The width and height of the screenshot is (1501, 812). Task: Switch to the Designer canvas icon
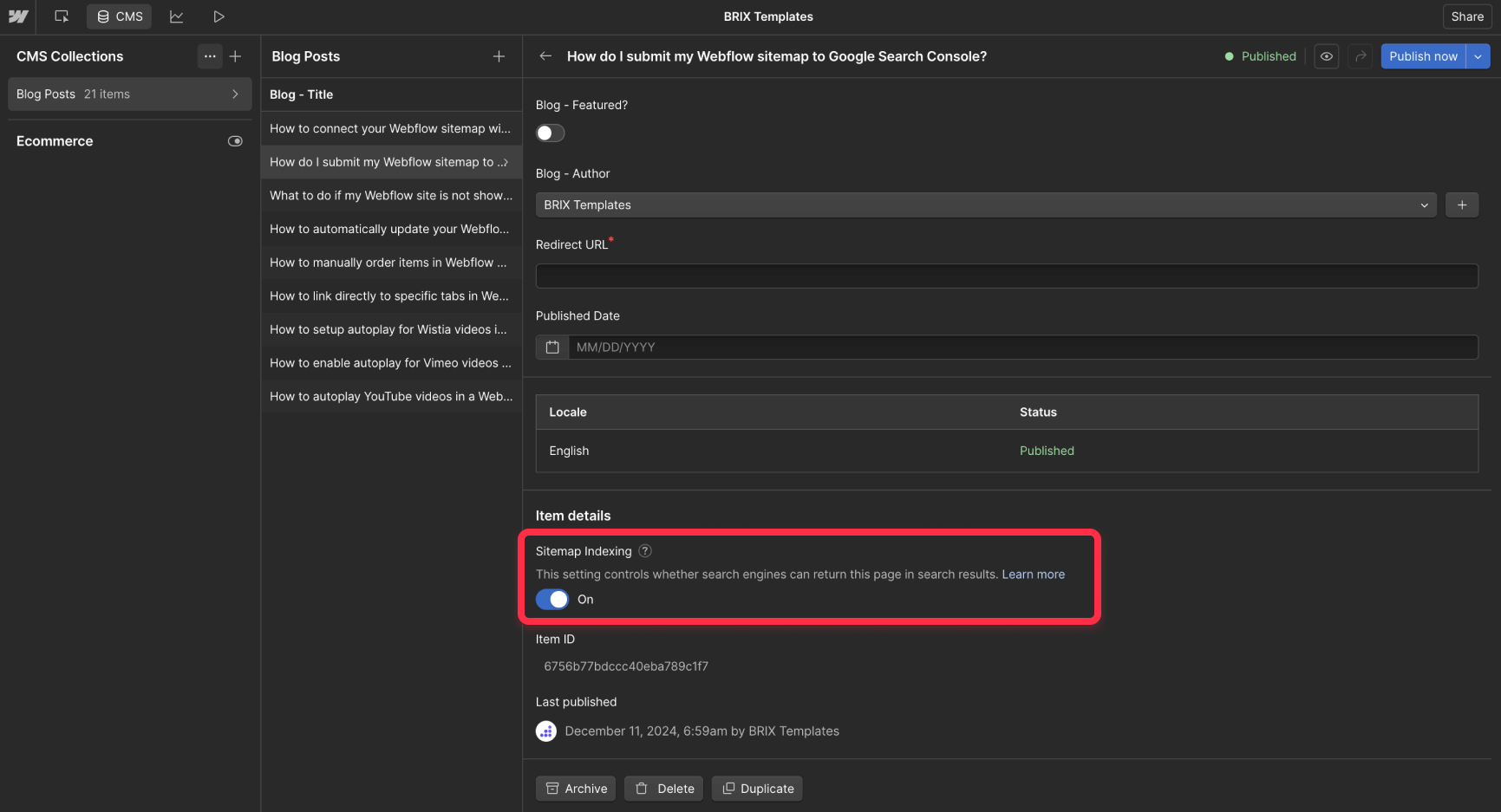tap(62, 16)
